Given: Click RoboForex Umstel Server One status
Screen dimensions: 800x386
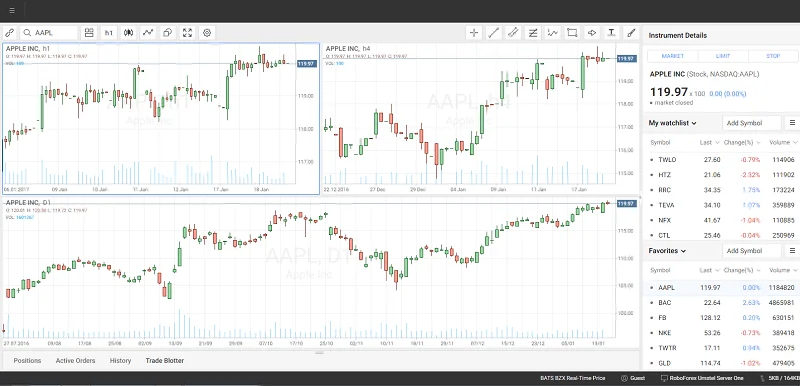Looking at the screenshot, I should point(702,378).
